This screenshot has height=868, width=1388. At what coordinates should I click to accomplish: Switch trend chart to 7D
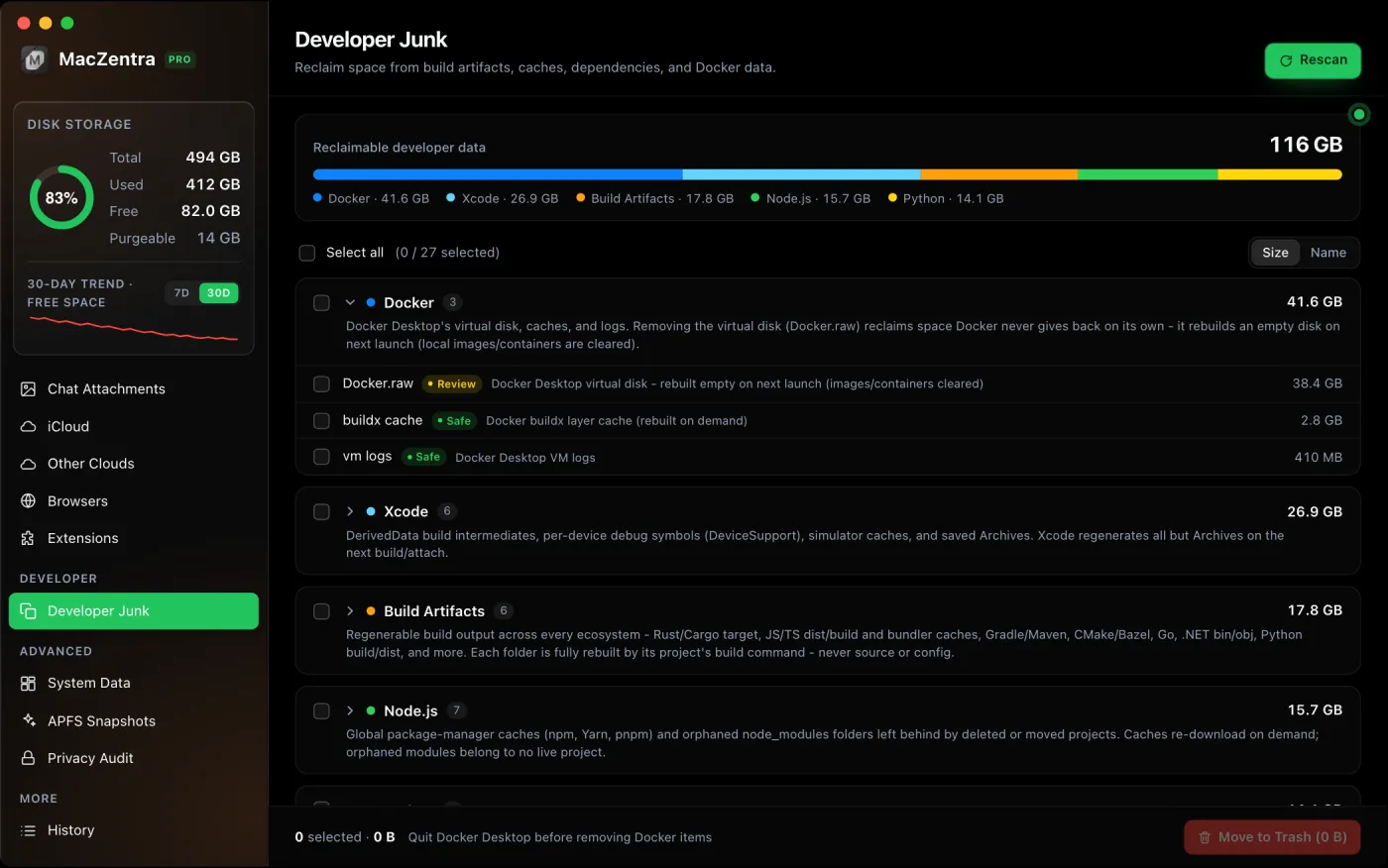pyautogui.click(x=181, y=293)
